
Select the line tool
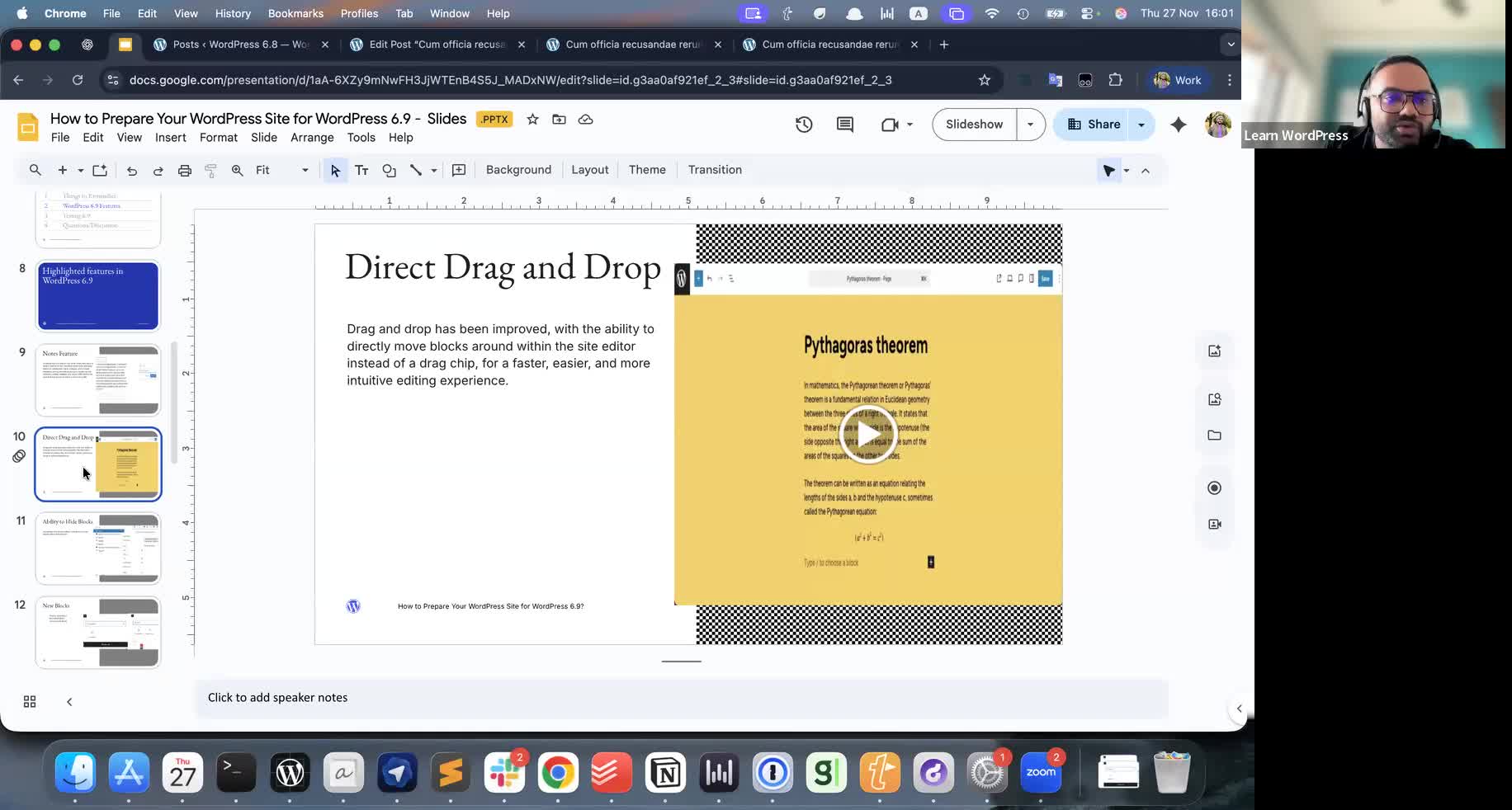coord(416,171)
